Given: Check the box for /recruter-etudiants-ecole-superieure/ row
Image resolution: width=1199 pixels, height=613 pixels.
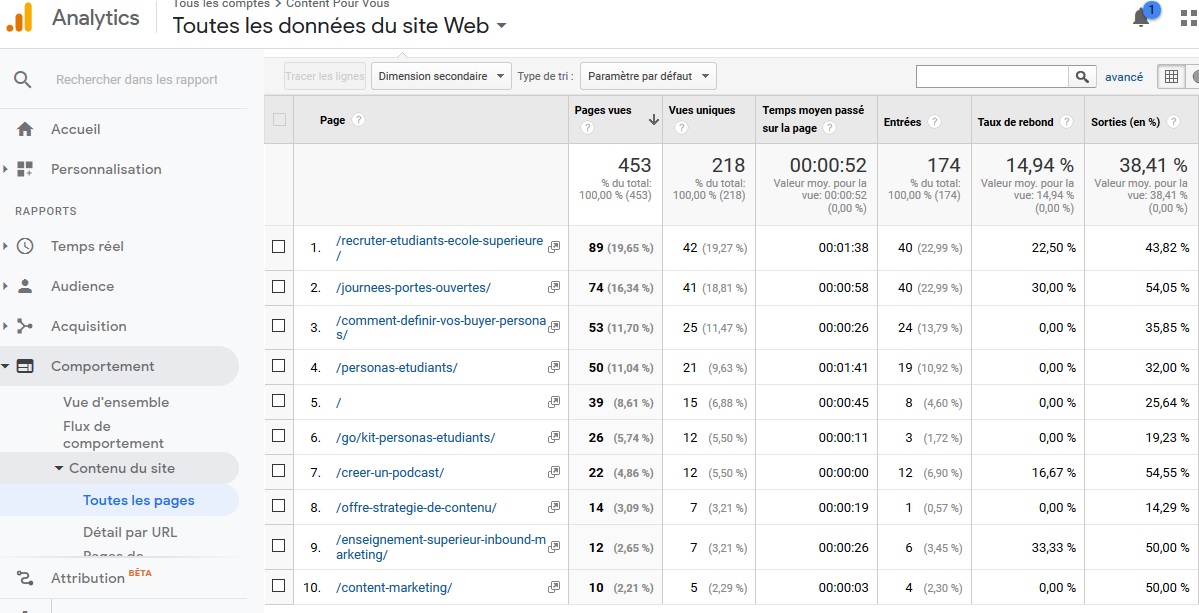Looking at the screenshot, I should coord(279,247).
